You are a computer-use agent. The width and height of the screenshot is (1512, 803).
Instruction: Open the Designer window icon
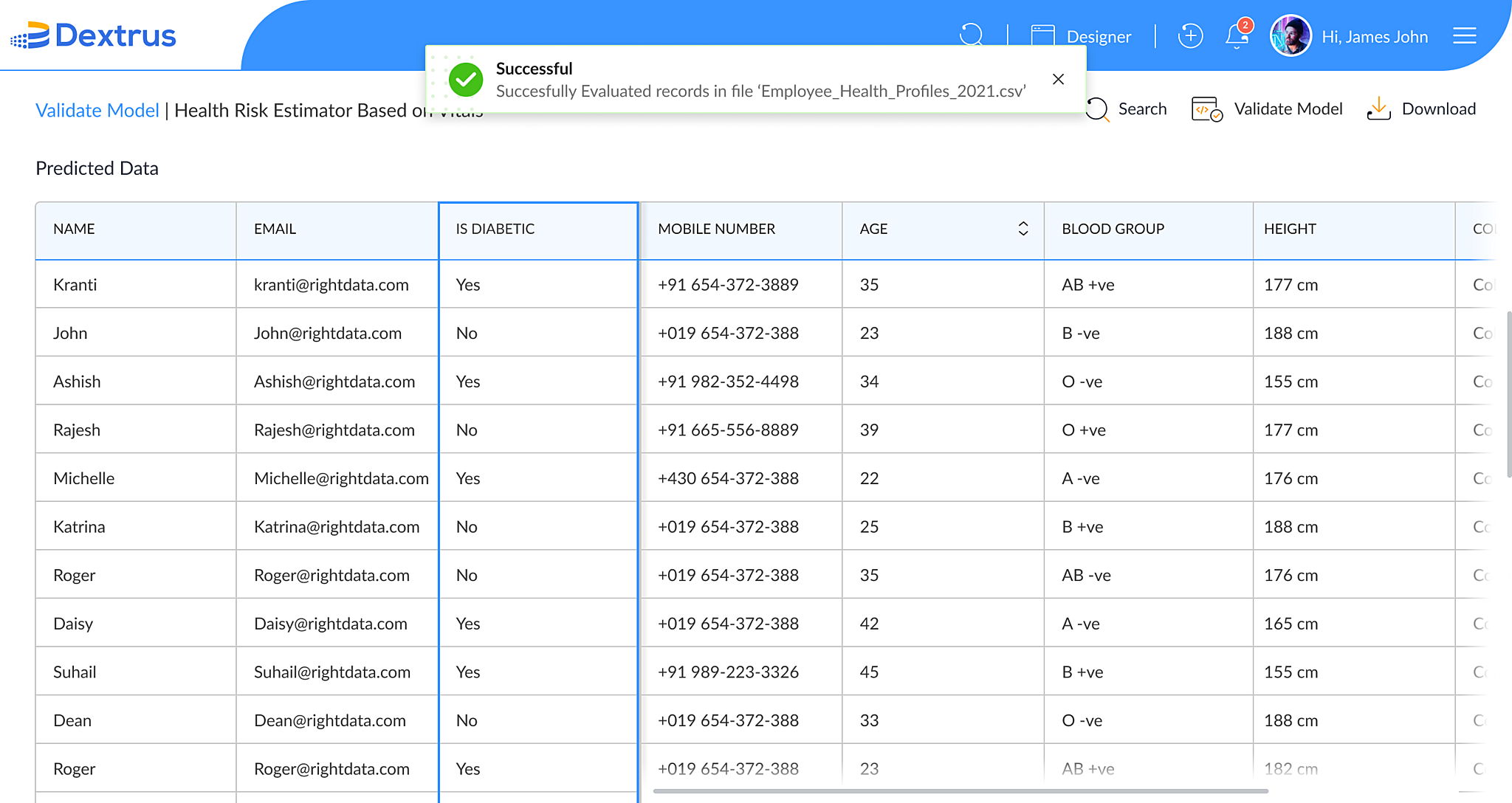[x=1042, y=35]
